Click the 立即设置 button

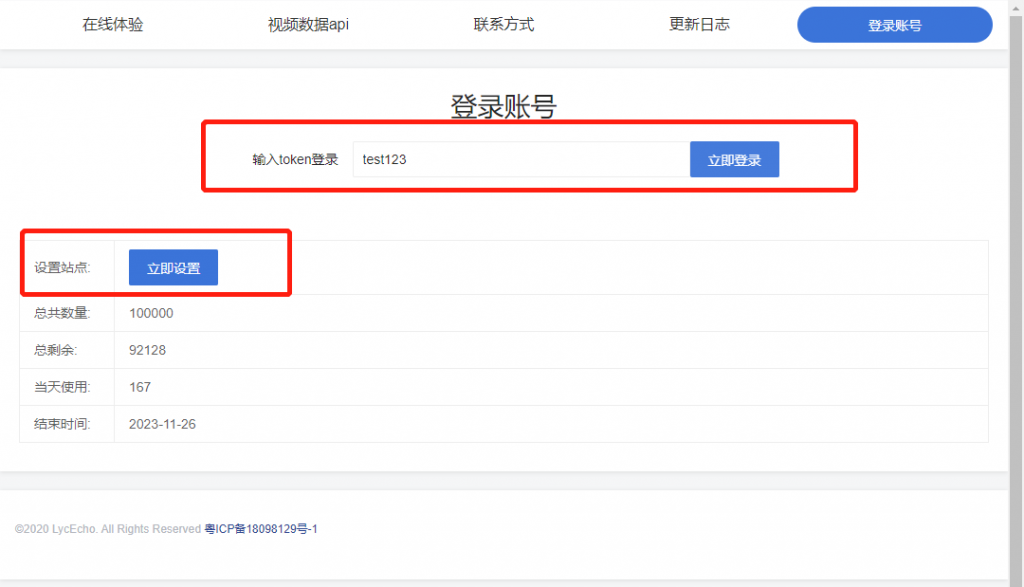(x=173, y=268)
